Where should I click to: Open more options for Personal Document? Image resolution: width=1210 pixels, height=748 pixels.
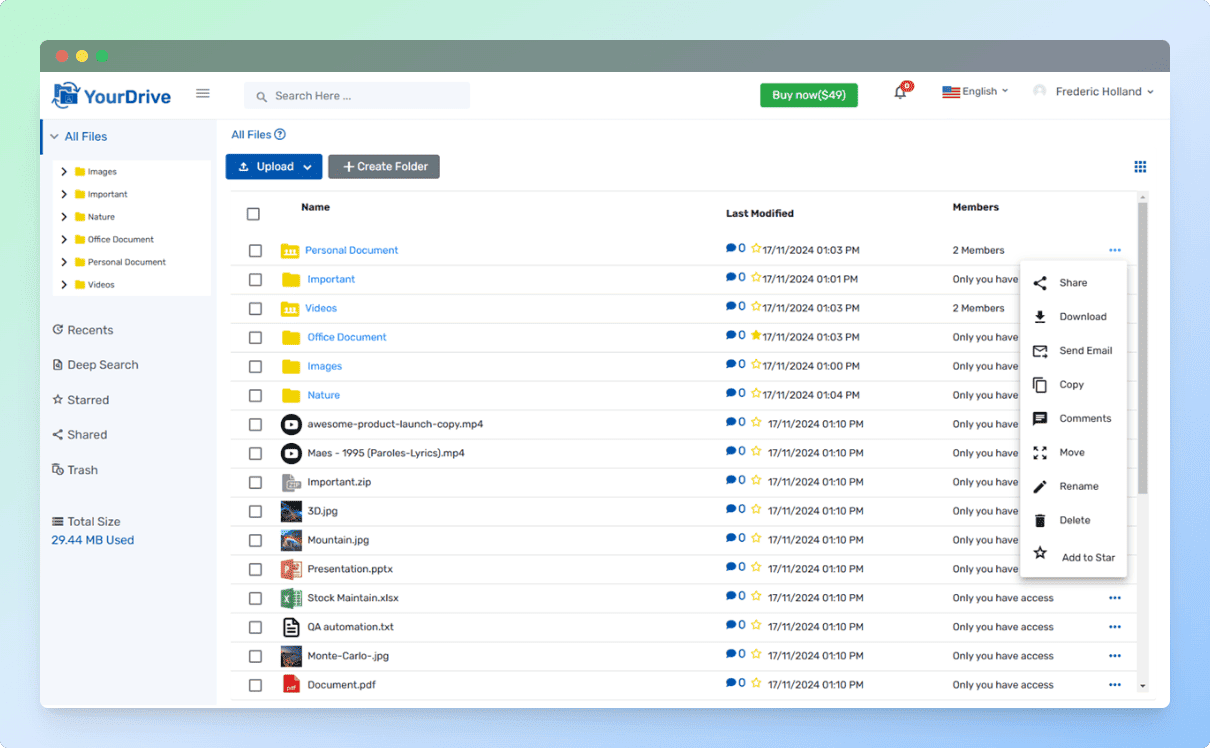point(1115,250)
